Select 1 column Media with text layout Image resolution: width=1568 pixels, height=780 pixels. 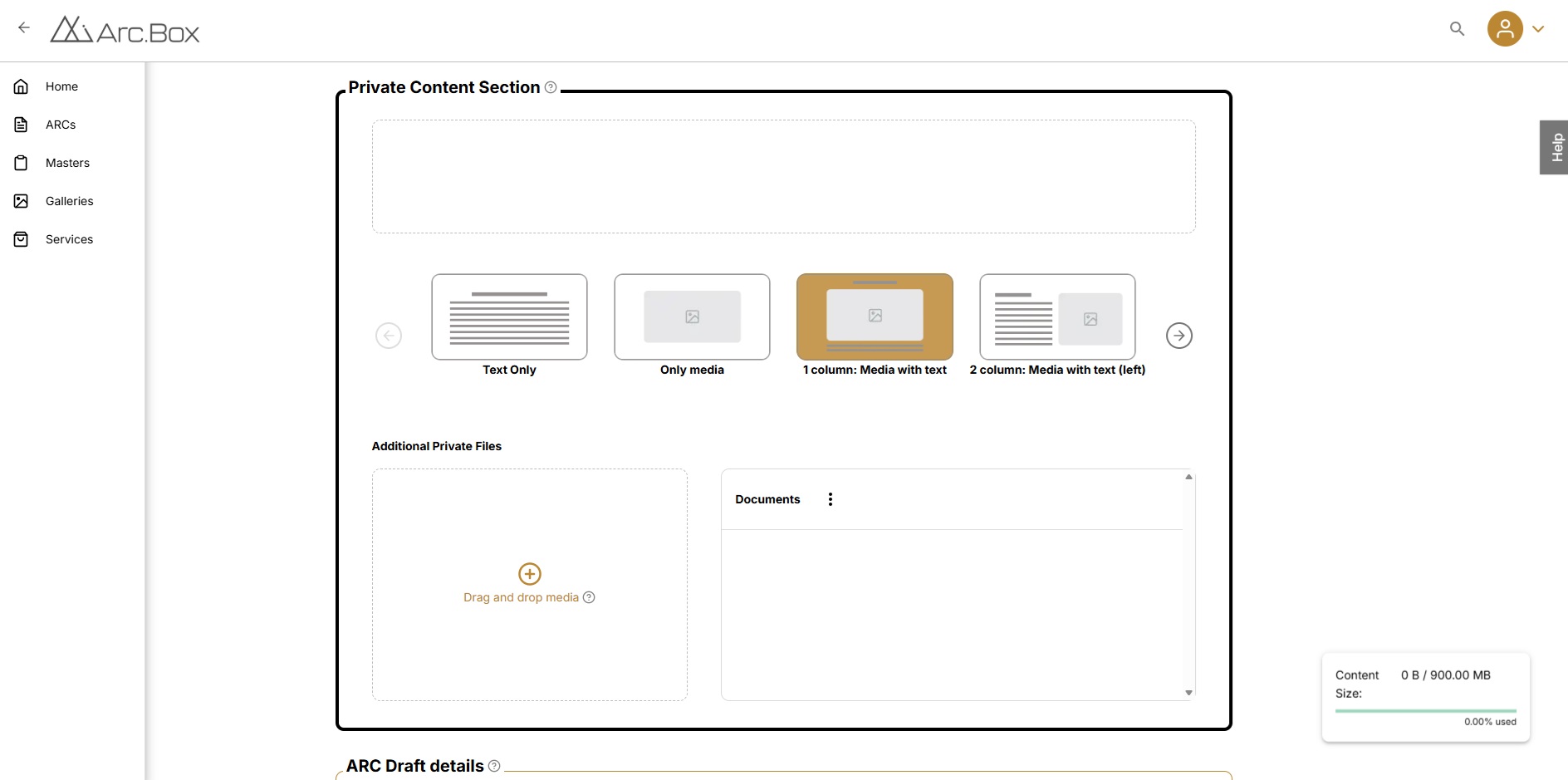tap(875, 316)
